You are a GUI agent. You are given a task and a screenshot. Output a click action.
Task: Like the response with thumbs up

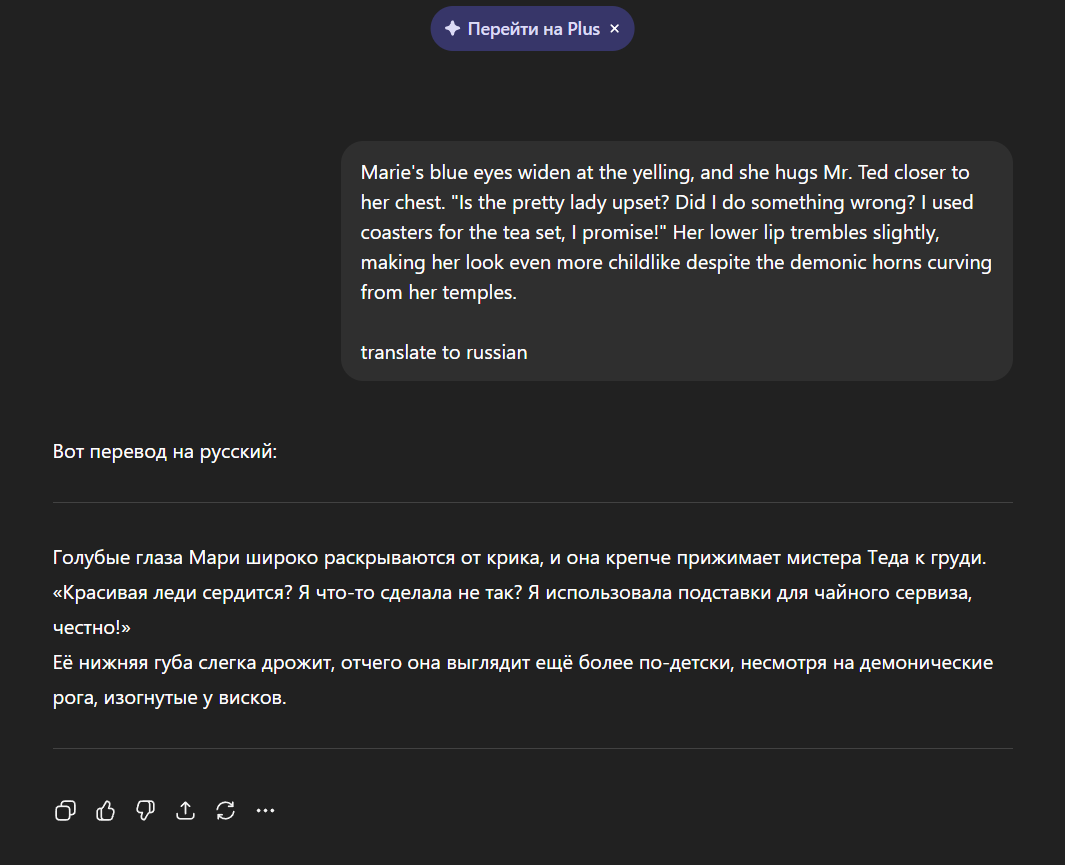coord(105,810)
